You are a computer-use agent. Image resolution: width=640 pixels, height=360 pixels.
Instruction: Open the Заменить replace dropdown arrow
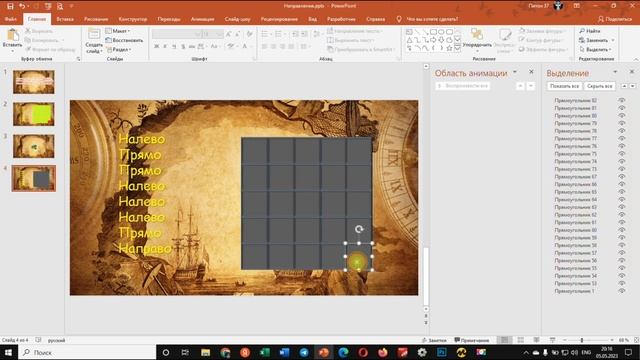tap(613, 40)
